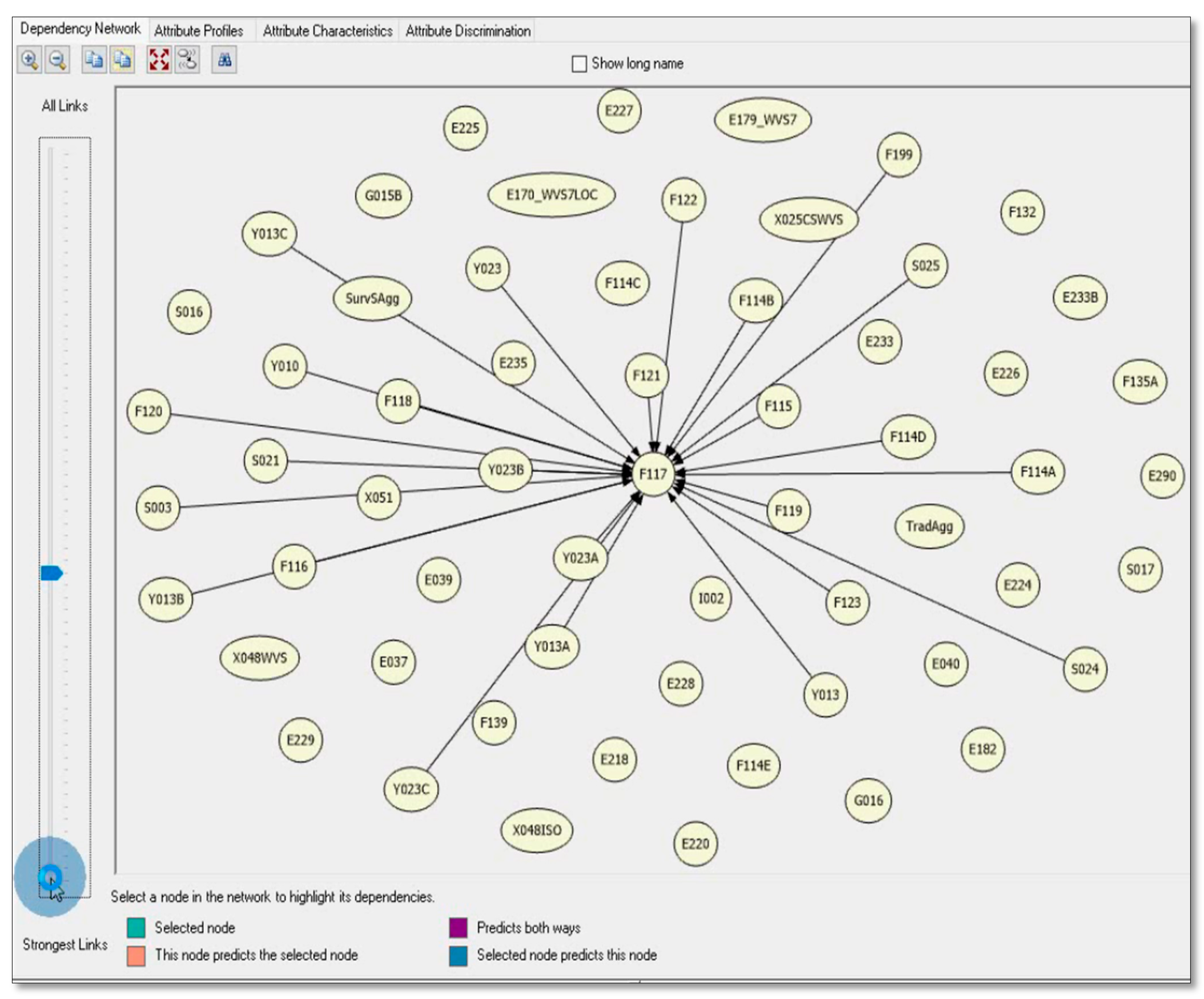Switch to the Attribute Profiles tab

(x=198, y=31)
